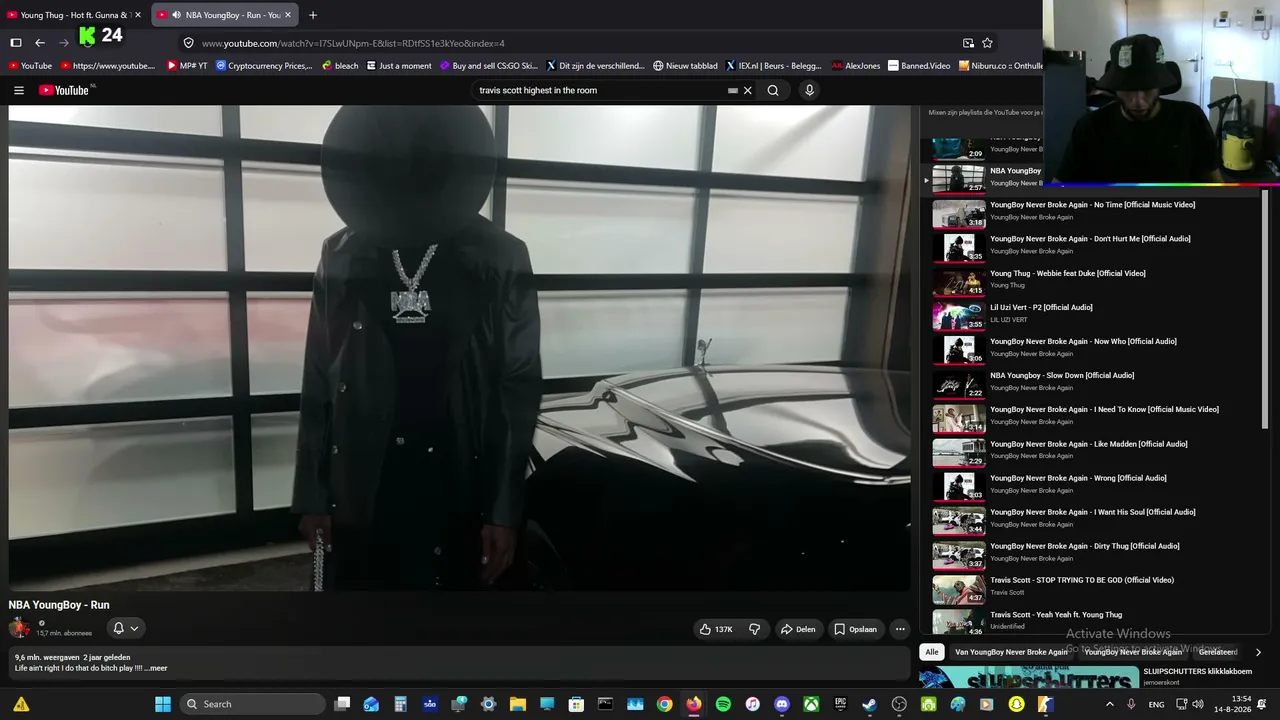Clear the YouTube search query
Screen dimensions: 1280x720
747,90
